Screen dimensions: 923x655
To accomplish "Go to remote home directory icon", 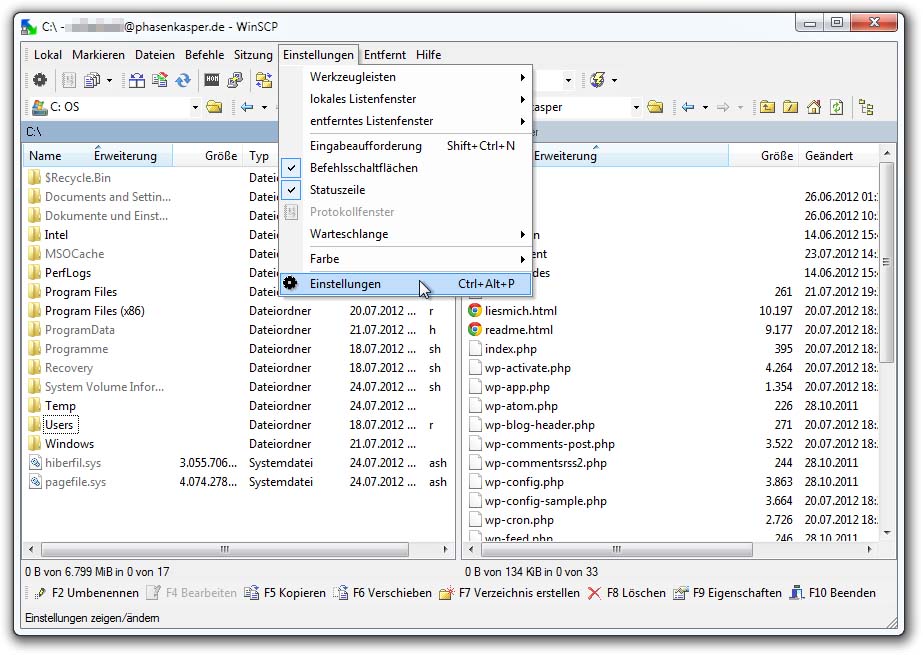I will coord(814,107).
